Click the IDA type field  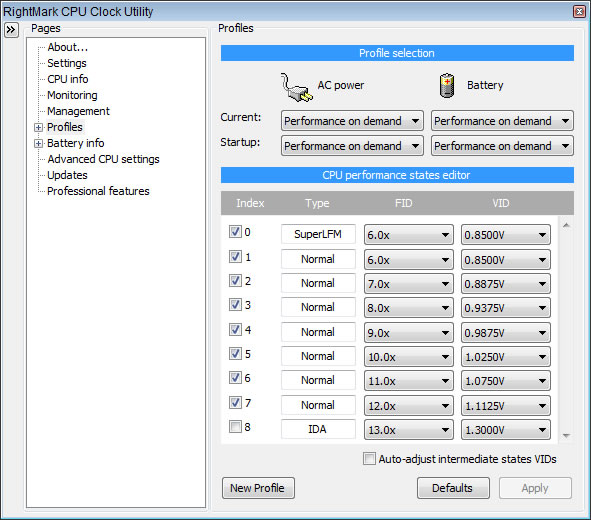coord(318,429)
